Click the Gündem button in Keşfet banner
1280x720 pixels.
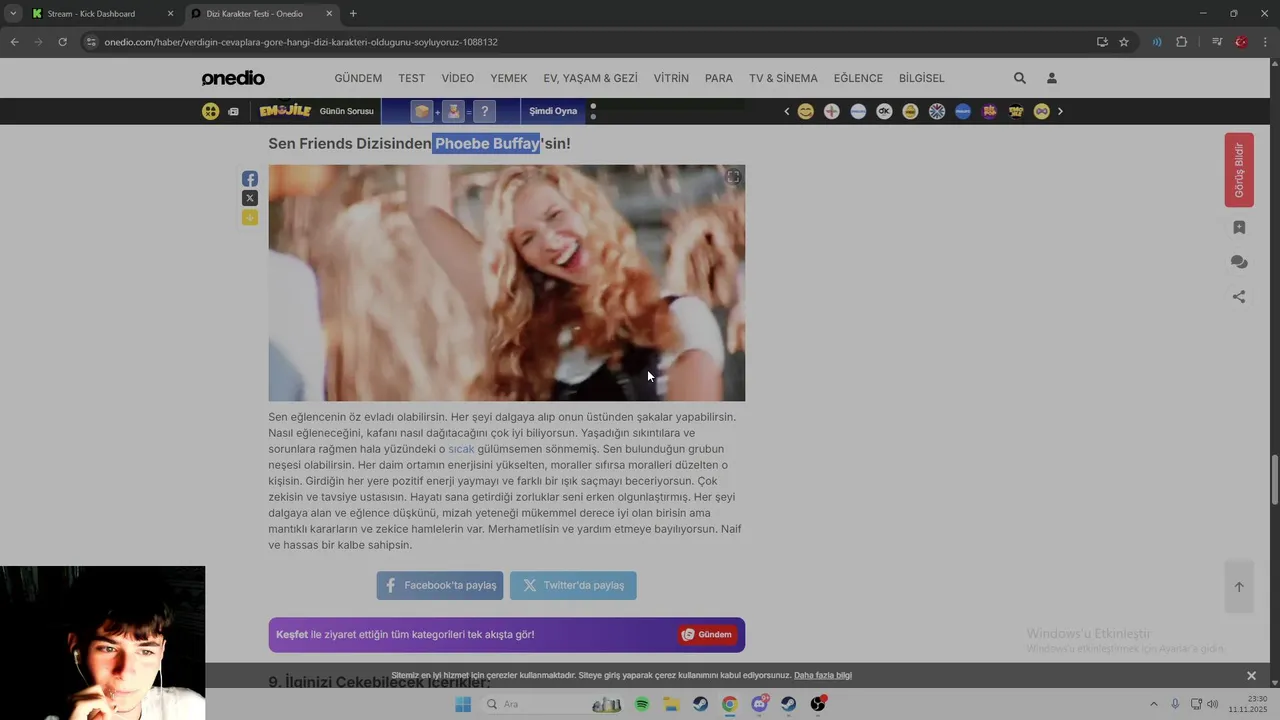[707, 634]
